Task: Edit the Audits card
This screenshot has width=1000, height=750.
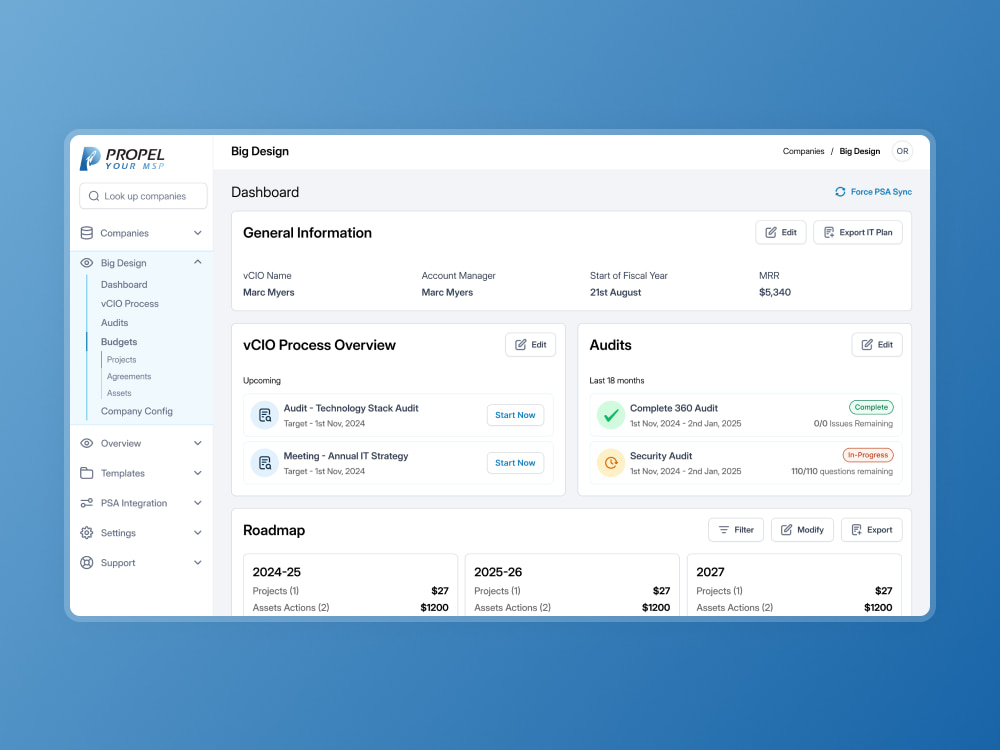Action: point(877,344)
